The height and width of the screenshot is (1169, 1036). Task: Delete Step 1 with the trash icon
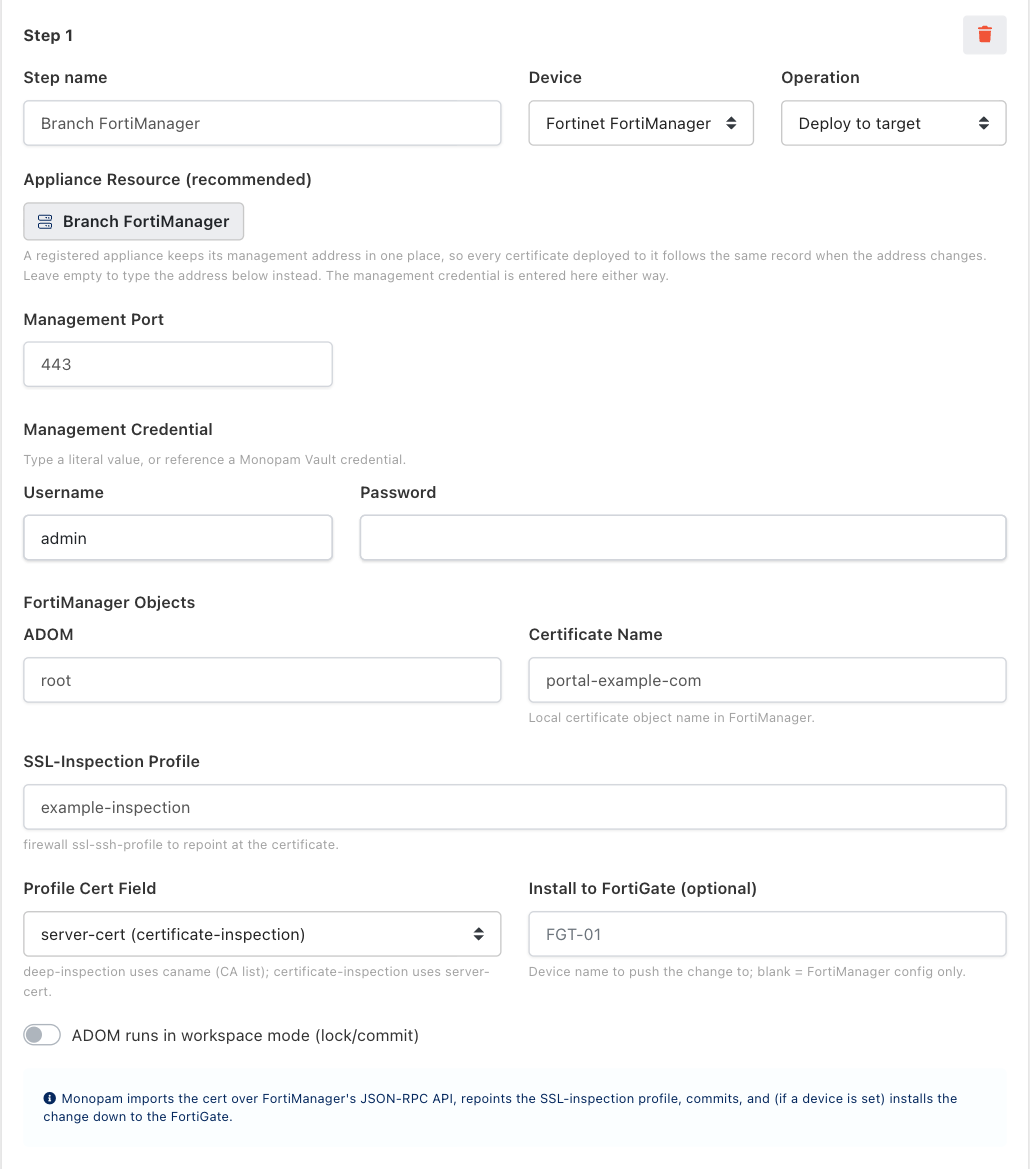click(x=984, y=34)
